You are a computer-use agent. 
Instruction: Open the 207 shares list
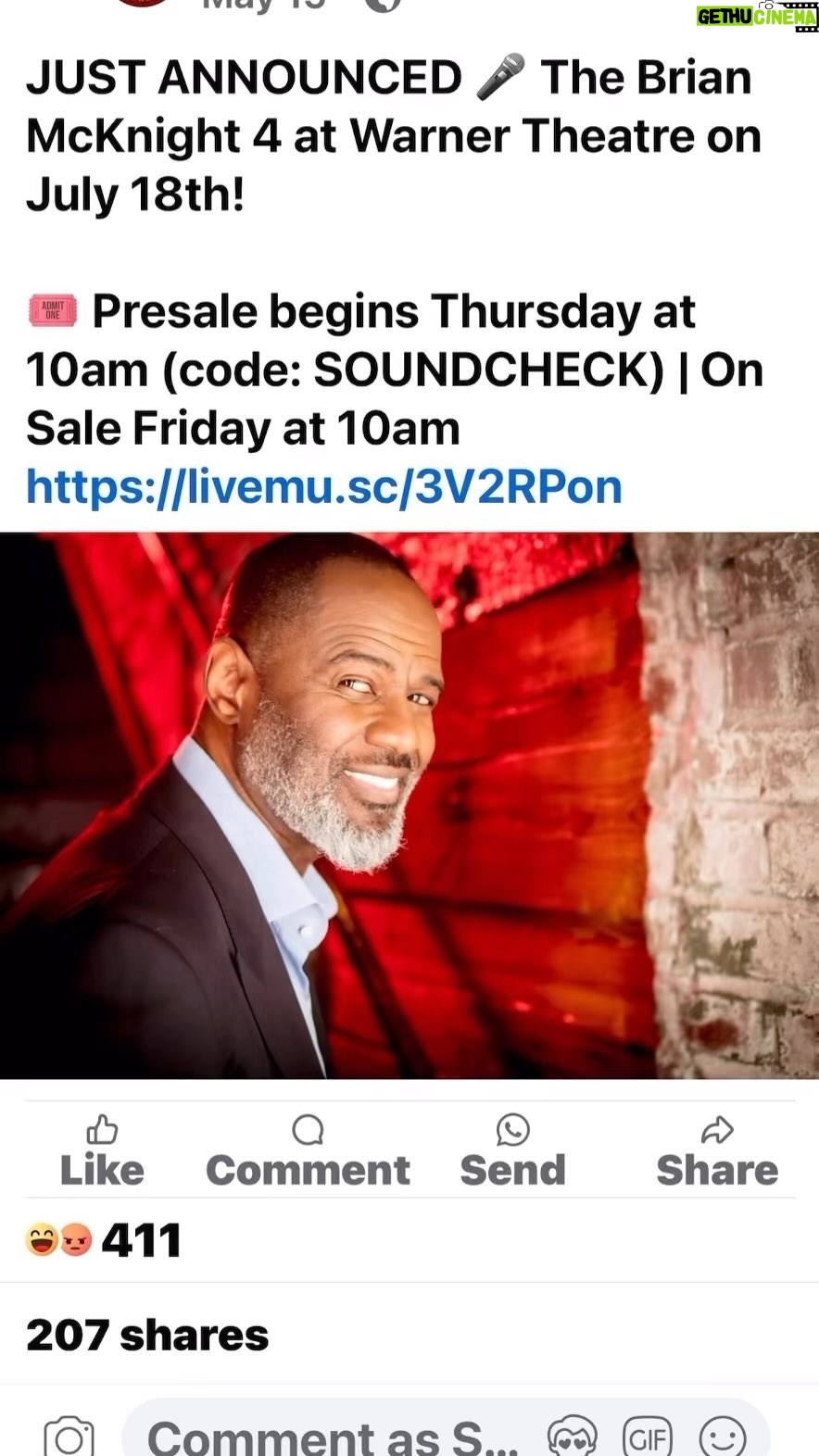pyautogui.click(x=147, y=1335)
